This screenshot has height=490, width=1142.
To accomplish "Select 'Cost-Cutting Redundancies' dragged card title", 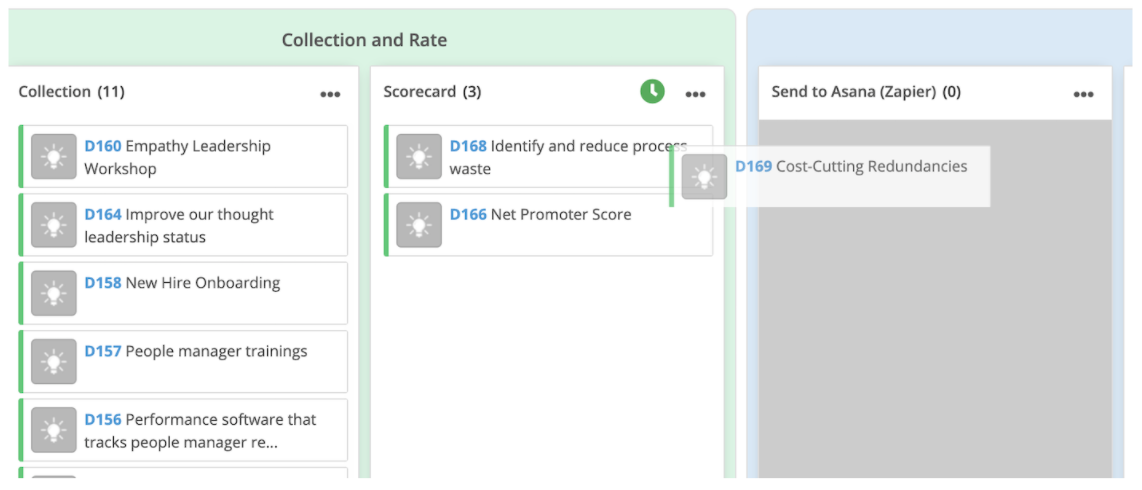I will tap(872, 167).
